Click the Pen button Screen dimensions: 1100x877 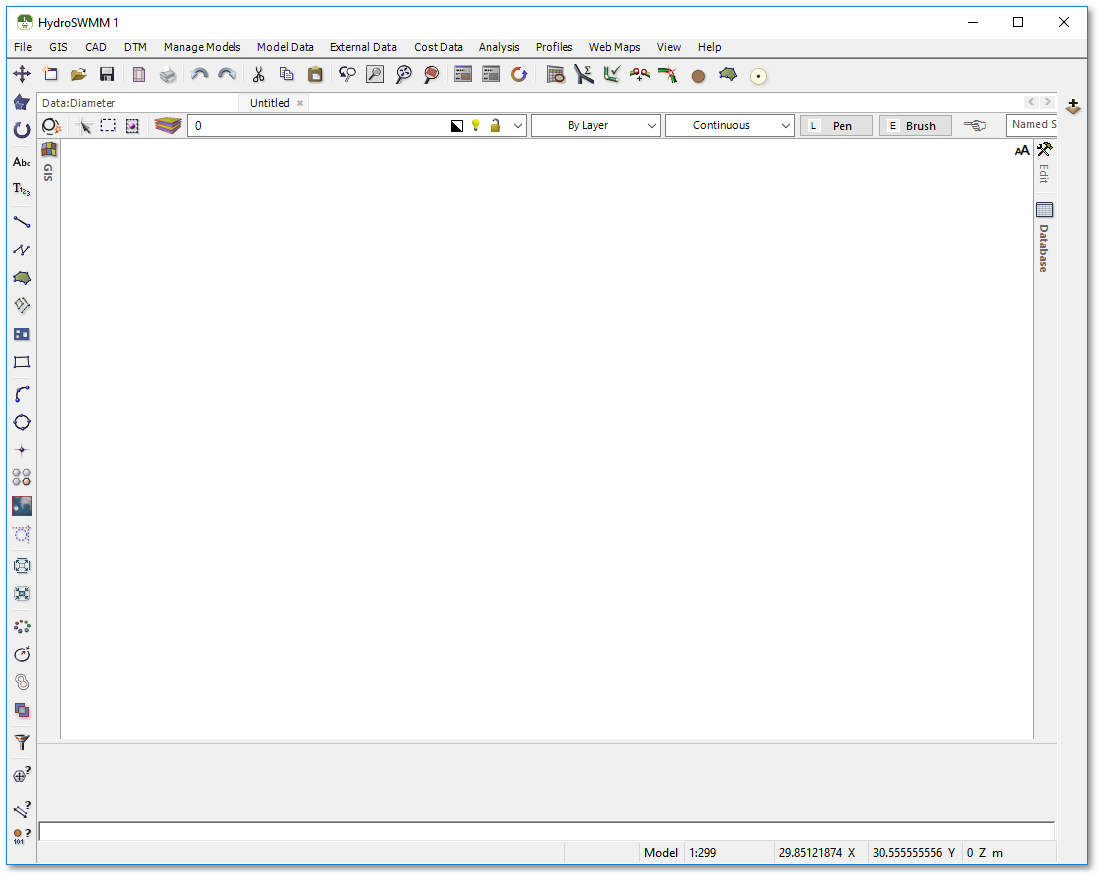click(836, 126)
